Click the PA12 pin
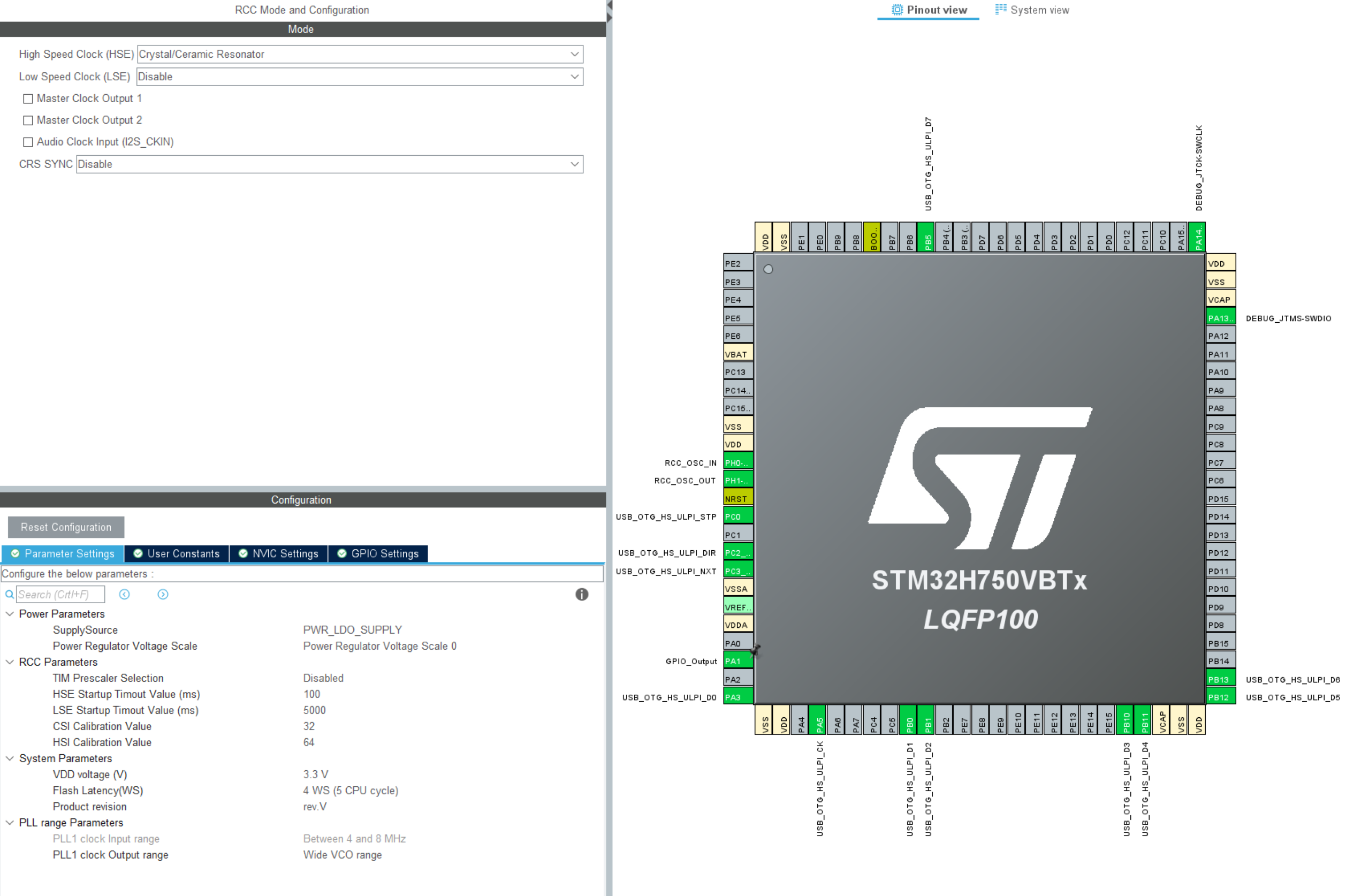 point(1221,336)
